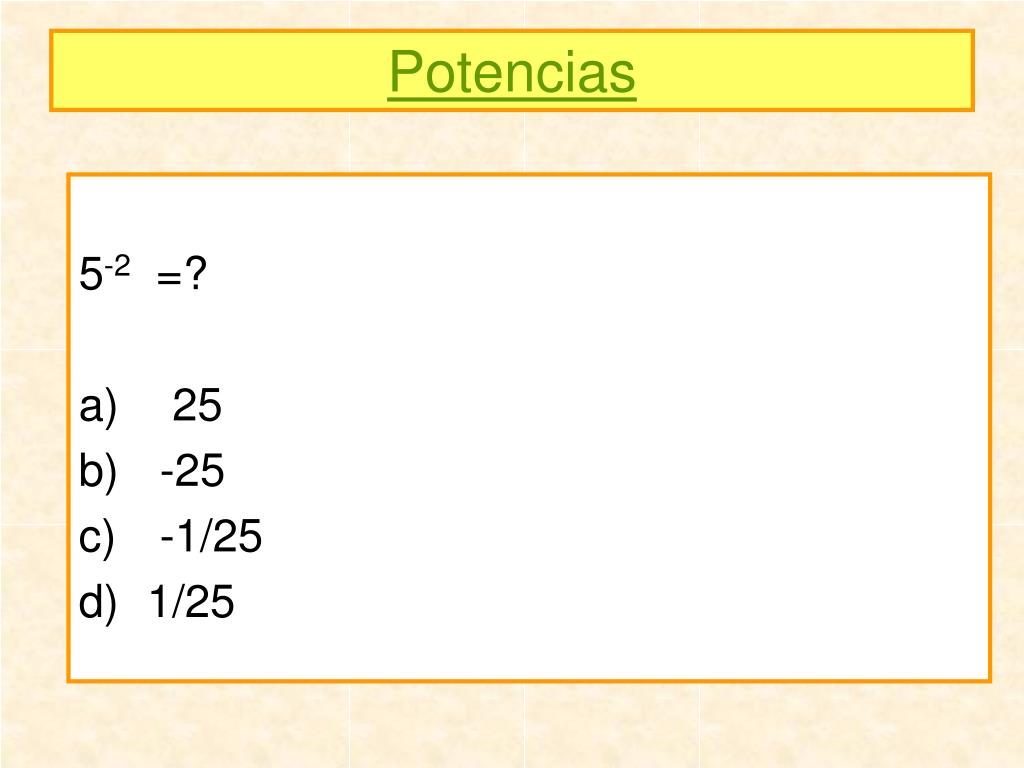Click the b) option label
Viewport: 1024px width, 768px height.
(x=98, y=472)
